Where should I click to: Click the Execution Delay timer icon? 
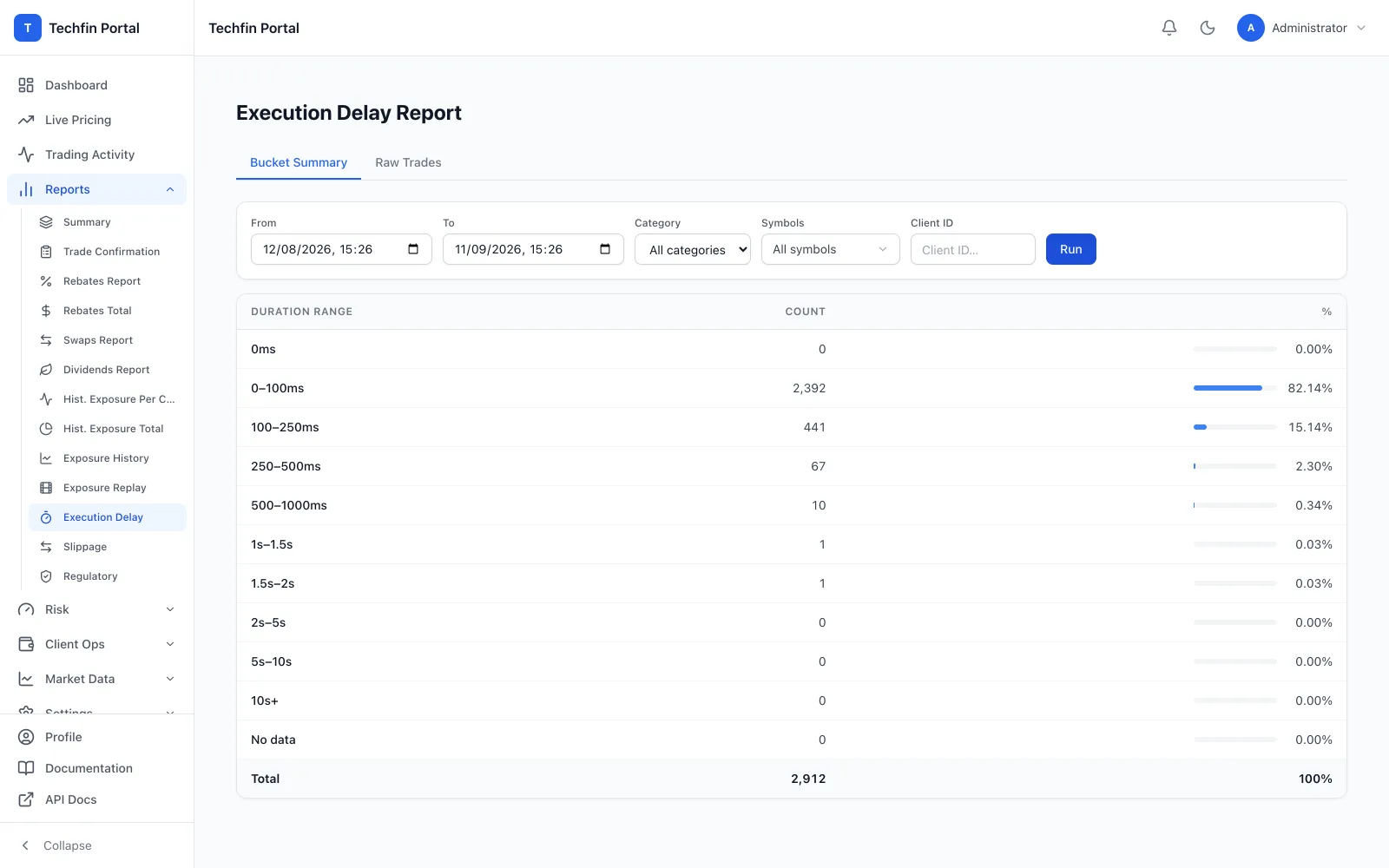click(x=46, y=517)
